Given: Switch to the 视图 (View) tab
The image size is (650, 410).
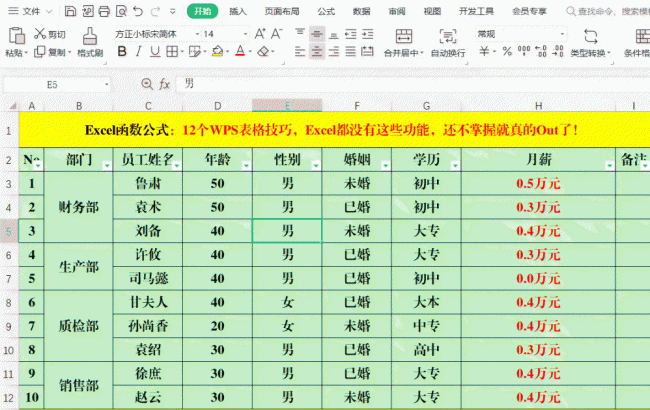Looking at the screenshot, I should coord(432,11).
